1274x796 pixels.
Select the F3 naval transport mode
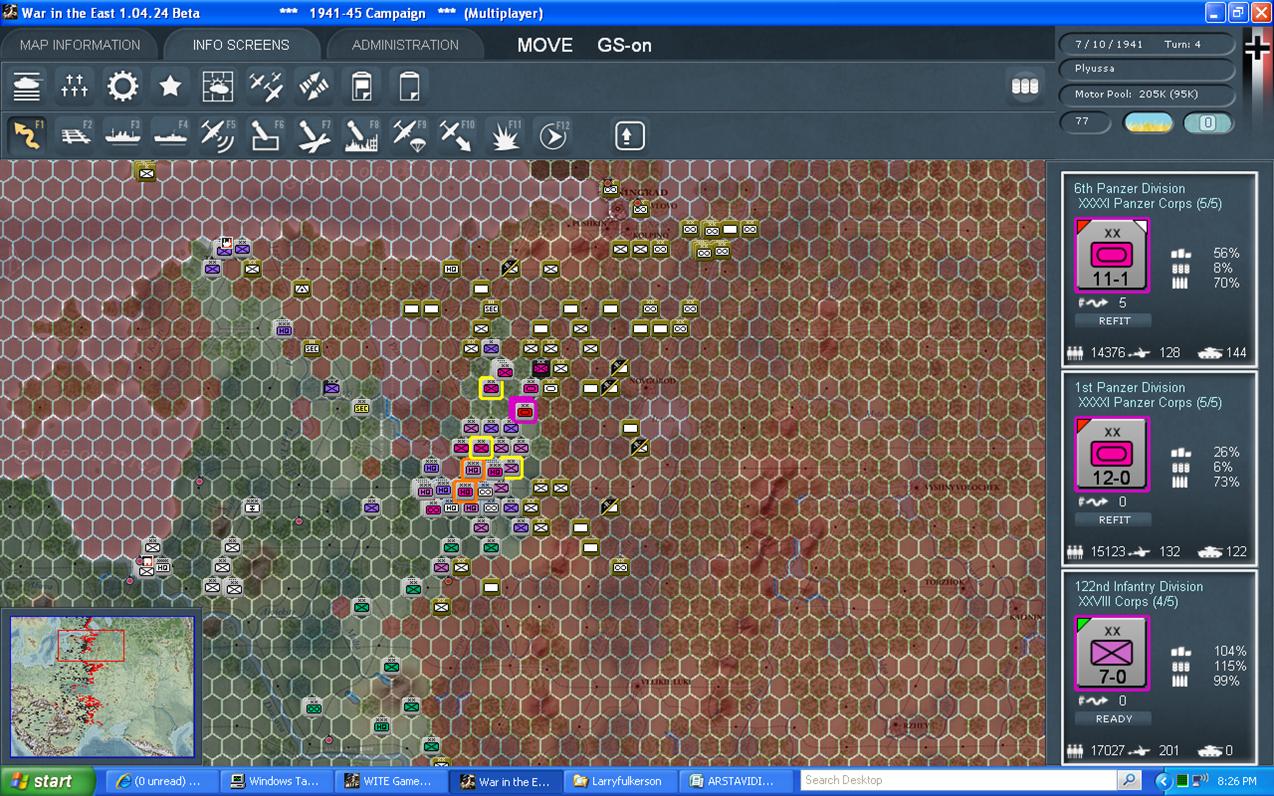point(123,135)
